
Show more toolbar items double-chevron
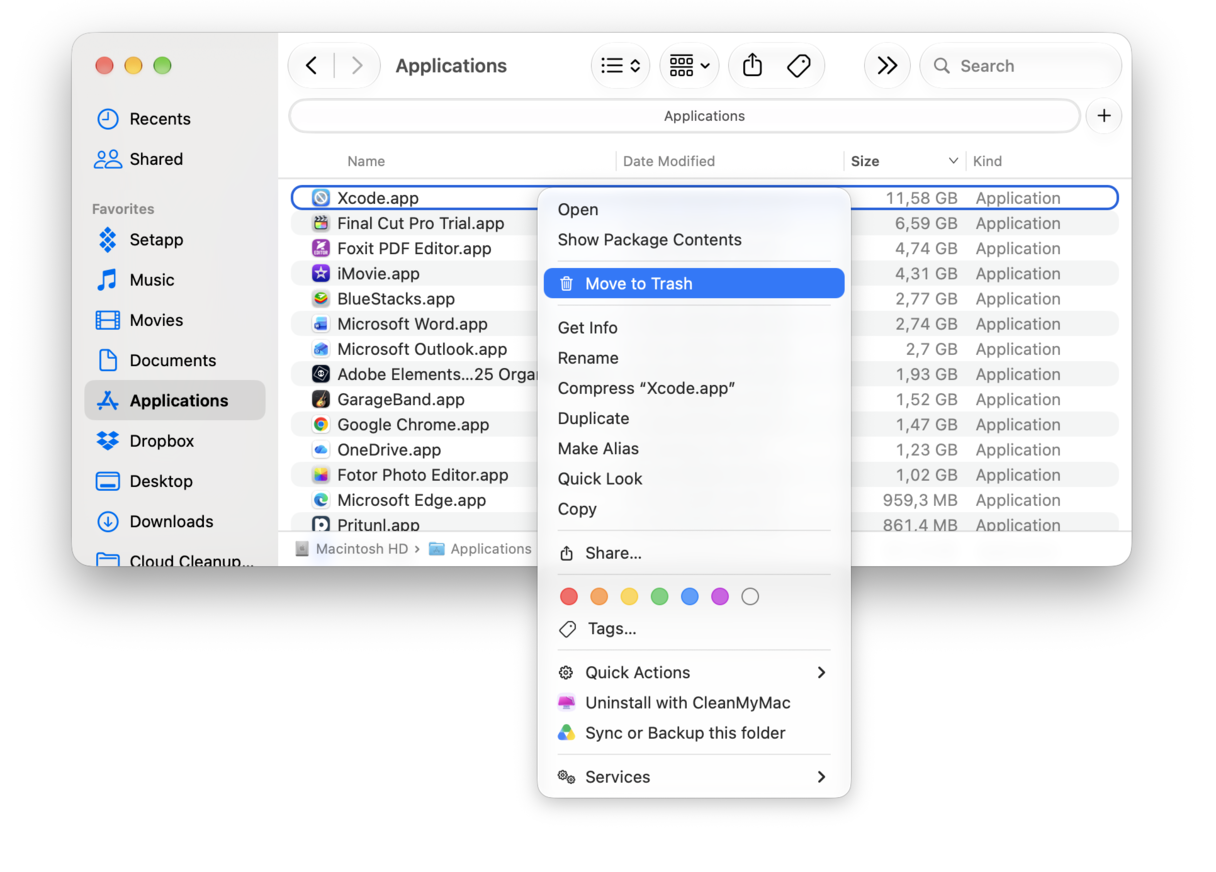click(887, 66)
